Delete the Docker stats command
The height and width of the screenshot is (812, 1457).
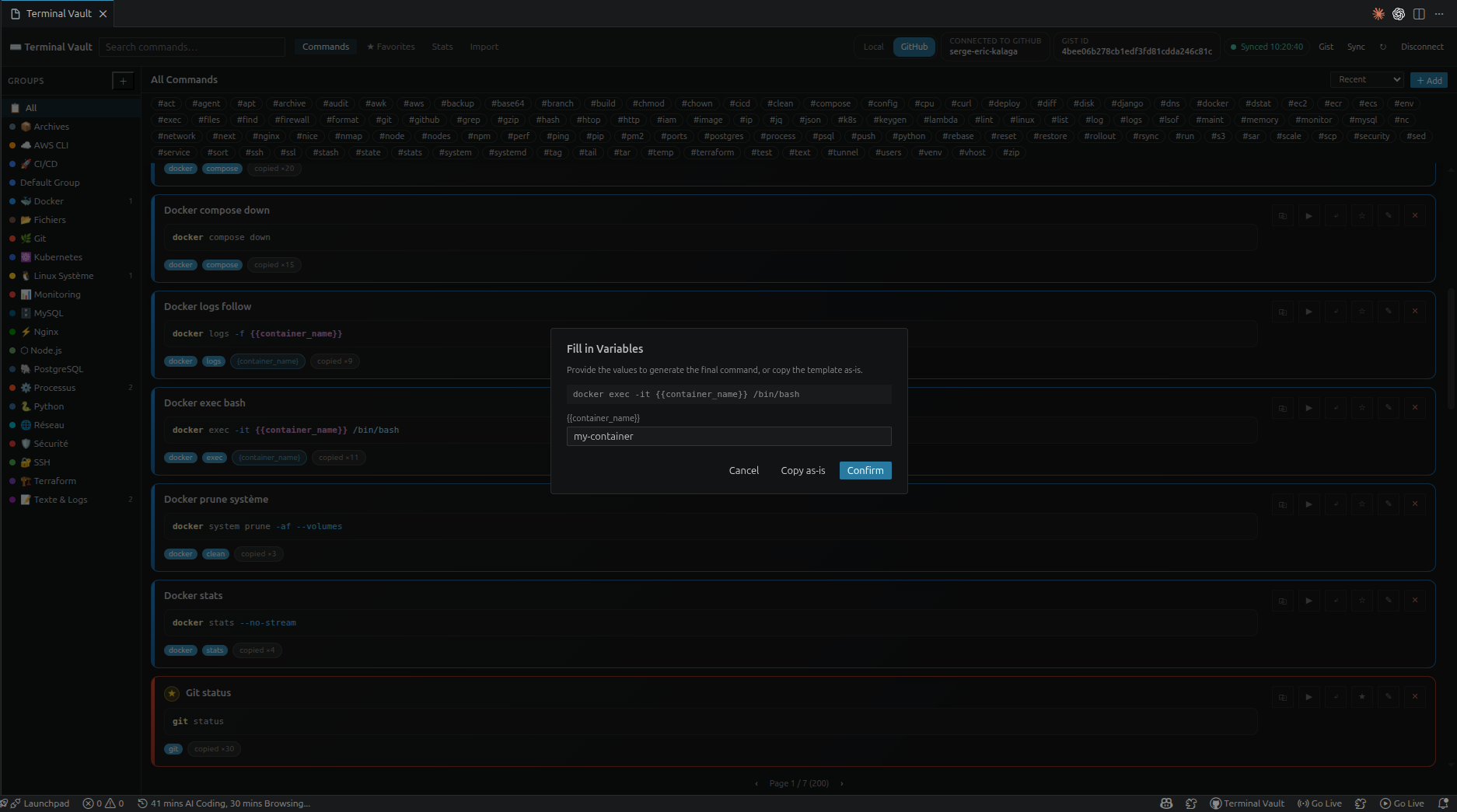(x=1414, y=601)
